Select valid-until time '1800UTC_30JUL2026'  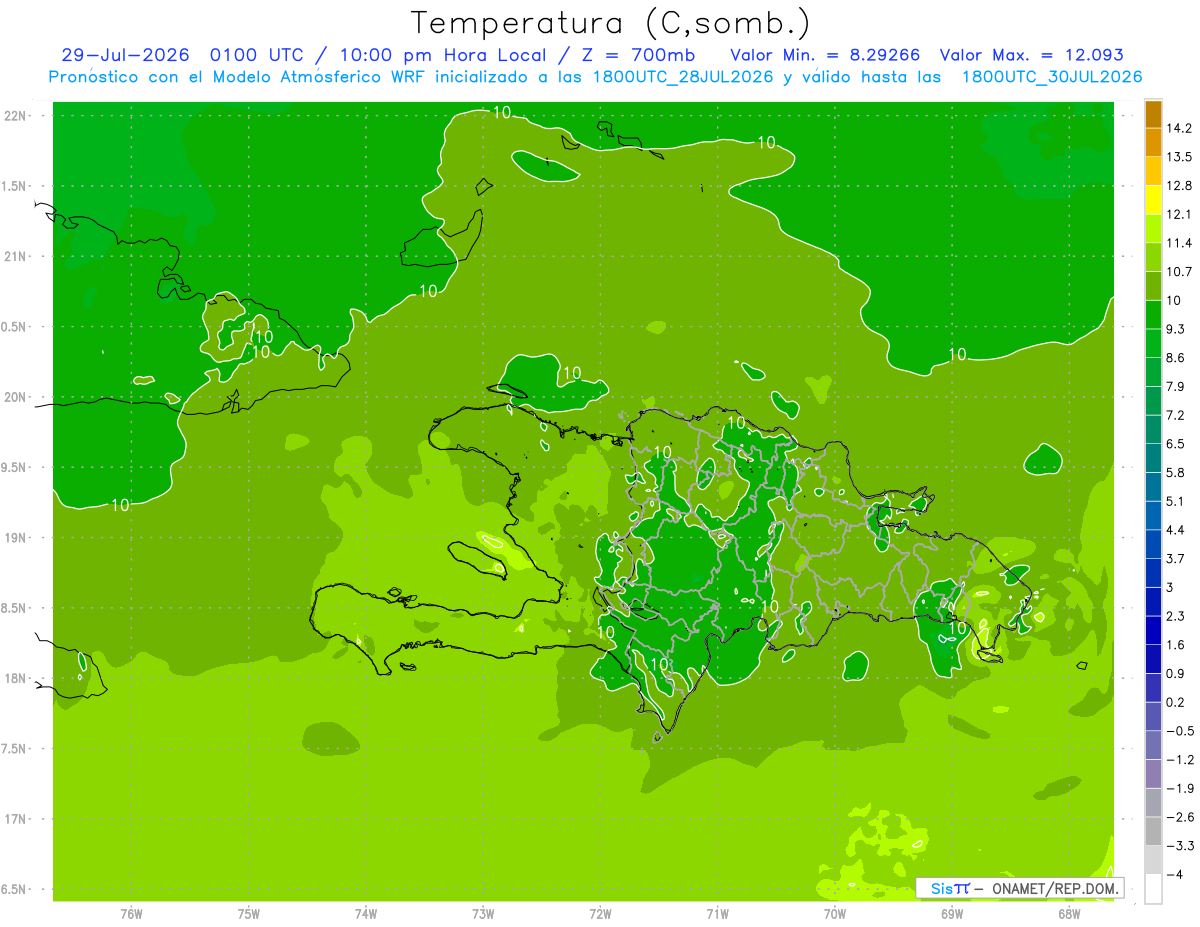pos(1052,77)
